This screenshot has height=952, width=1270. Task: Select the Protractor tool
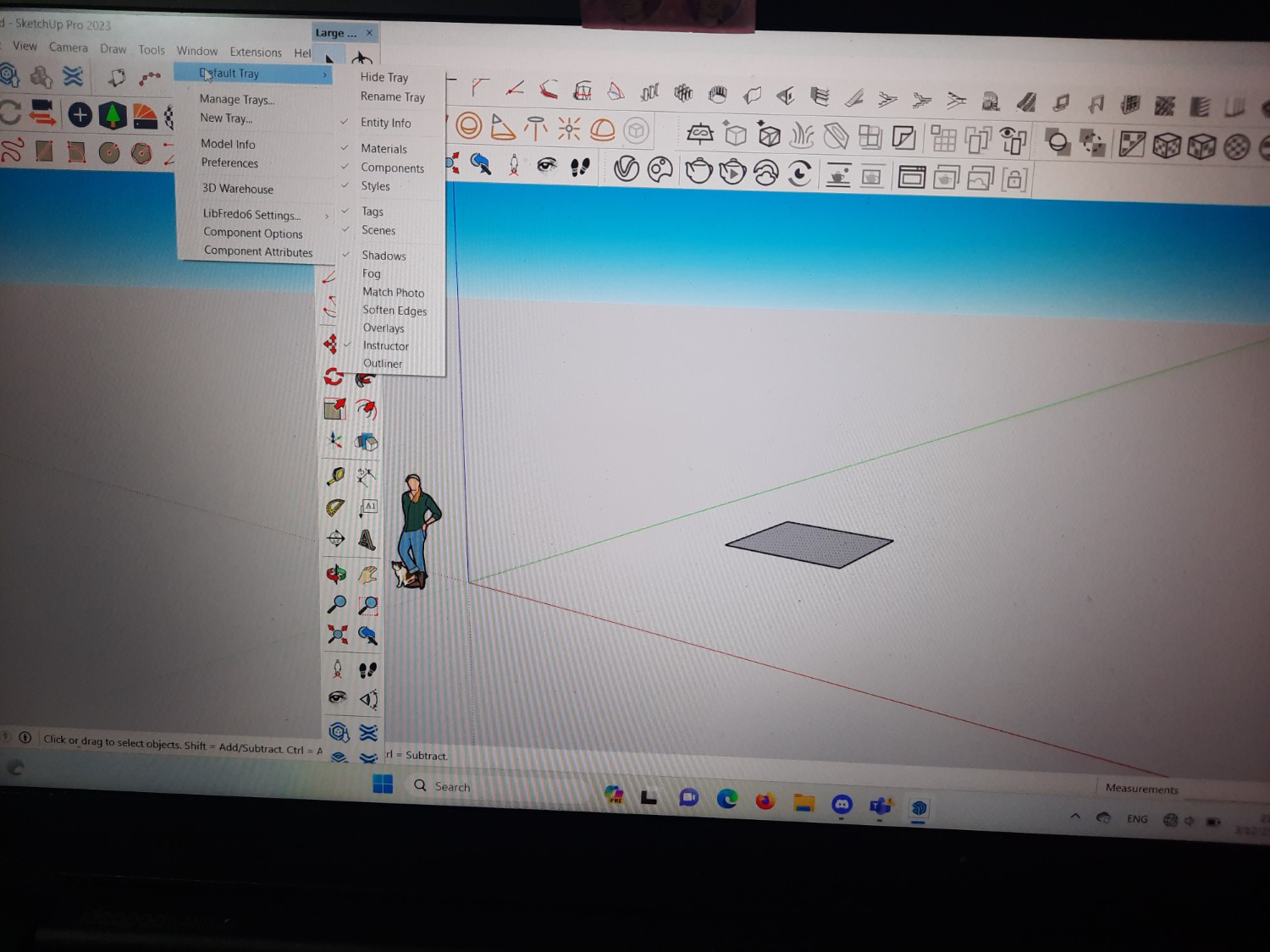(x=335, y=508)
